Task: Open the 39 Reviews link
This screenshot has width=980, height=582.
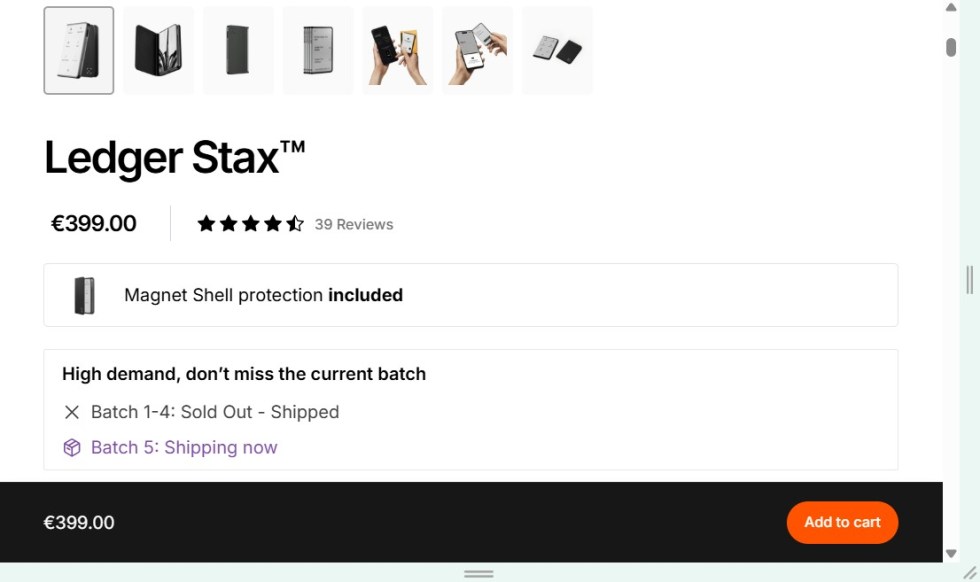Action: (352, 224)
